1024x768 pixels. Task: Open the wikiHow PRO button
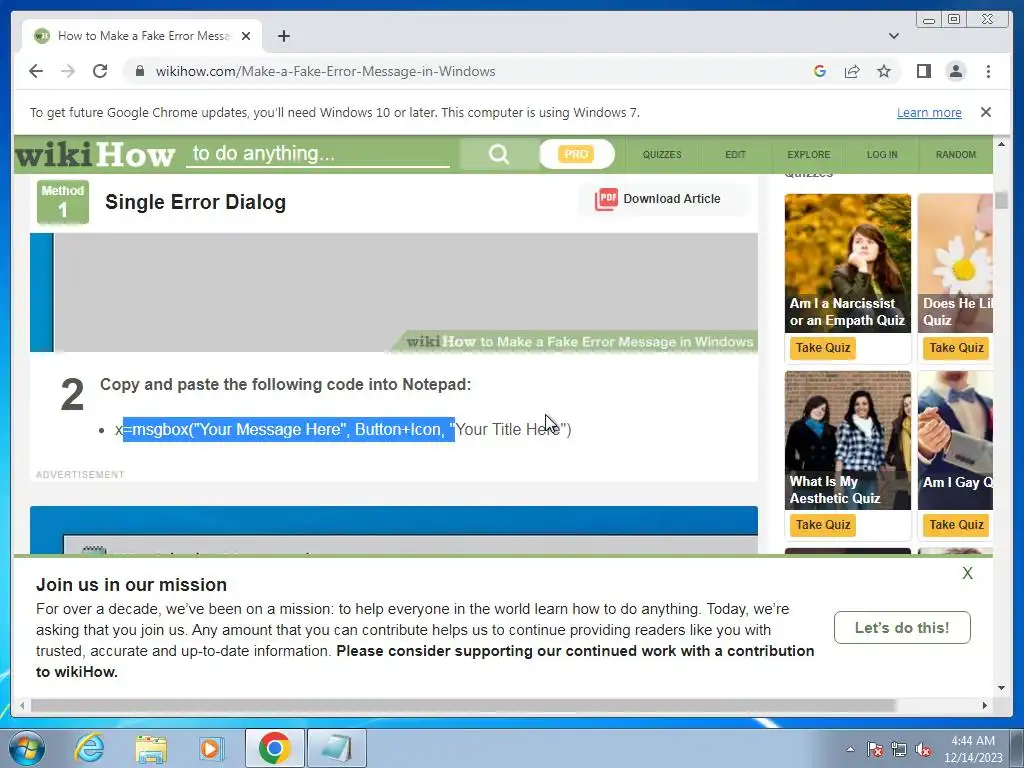577,155
